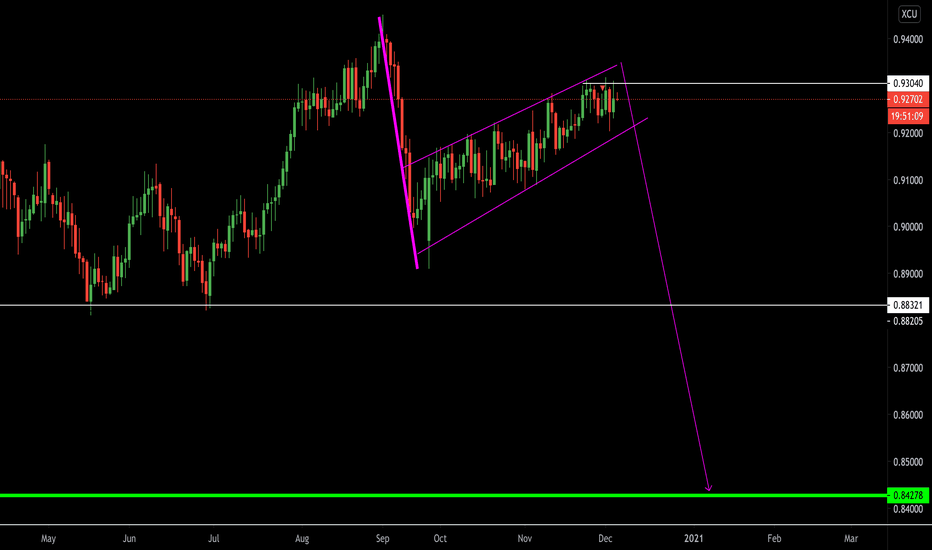Click the 0.84000 price axis label

pyautogui.click(x=908, y=509)
